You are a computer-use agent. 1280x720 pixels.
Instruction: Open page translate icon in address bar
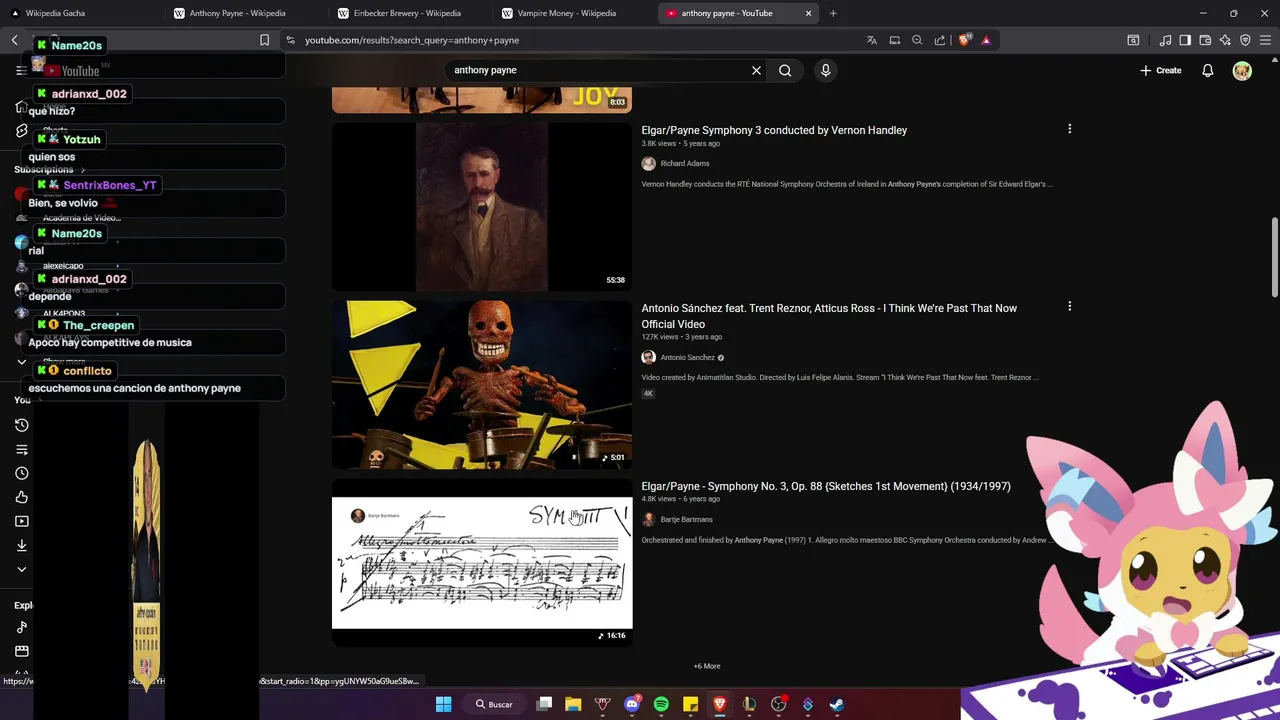coord(872,40)
